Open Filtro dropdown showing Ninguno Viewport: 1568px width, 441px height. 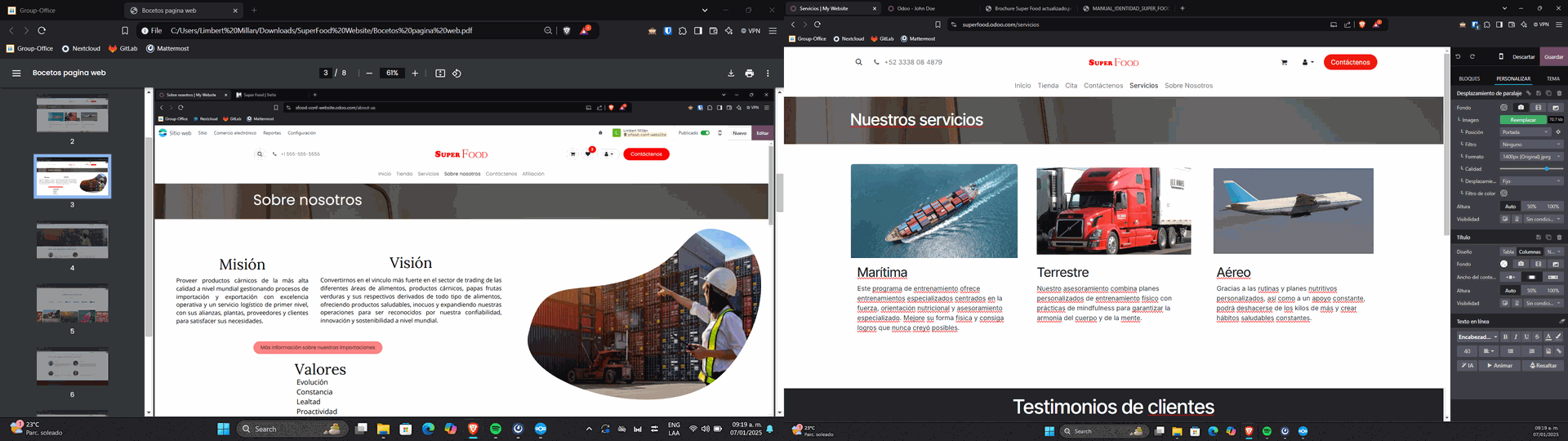click(1531, 145)
